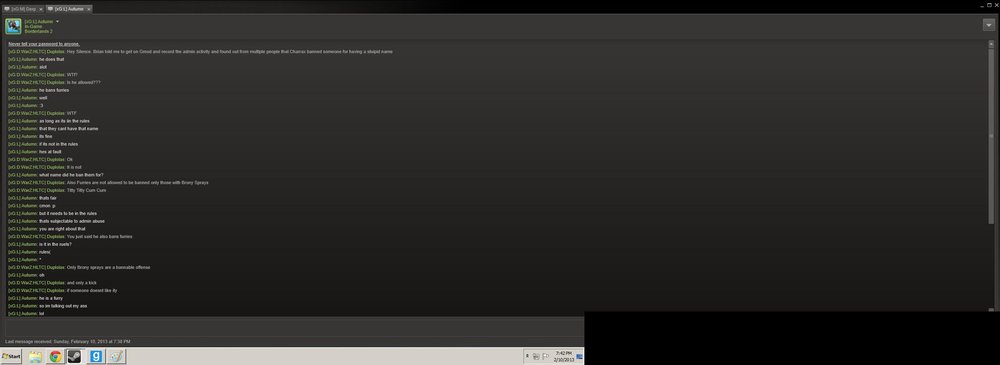Click the chat scrollbar up arrow
Image resolution: width=1000 pixels, height=365 pixels.
pos(991,43)
